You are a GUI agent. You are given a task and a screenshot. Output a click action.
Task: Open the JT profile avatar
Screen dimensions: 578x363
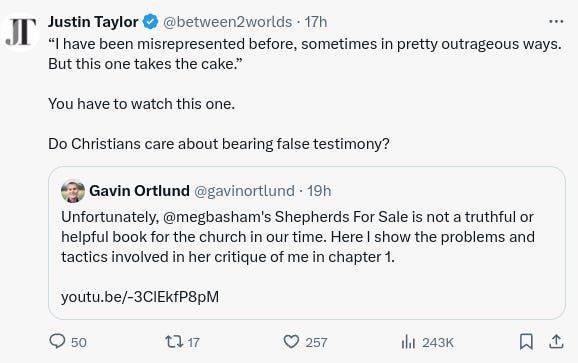click(20, 32)
